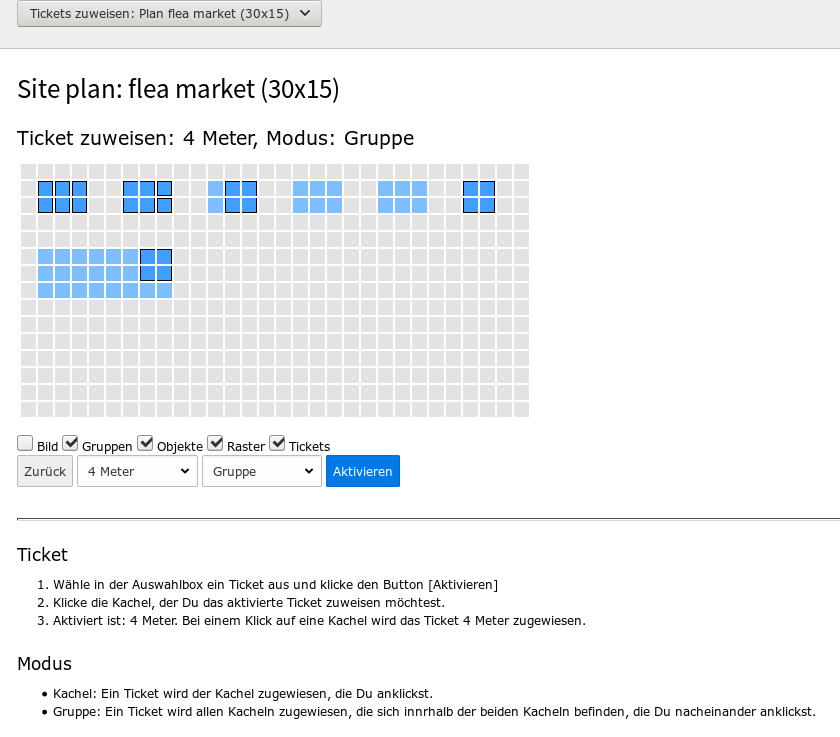Uncheck the Gruppen checkbox
The image size is (840, 737).
(70, 443)
